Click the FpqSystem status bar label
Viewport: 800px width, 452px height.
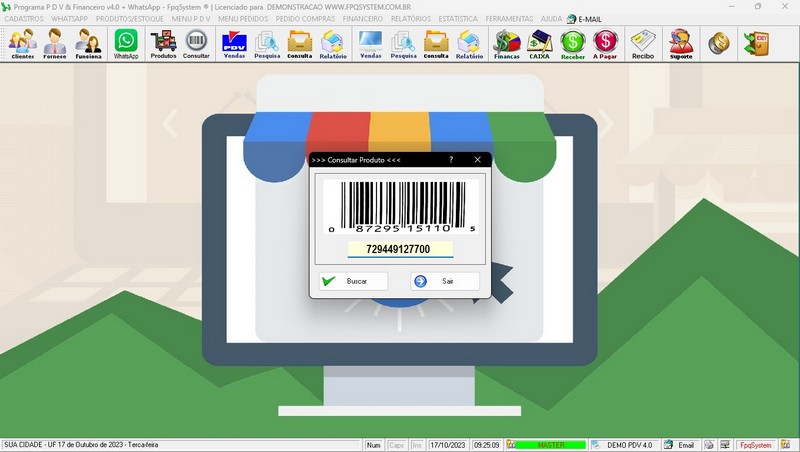tap(756, 445)
